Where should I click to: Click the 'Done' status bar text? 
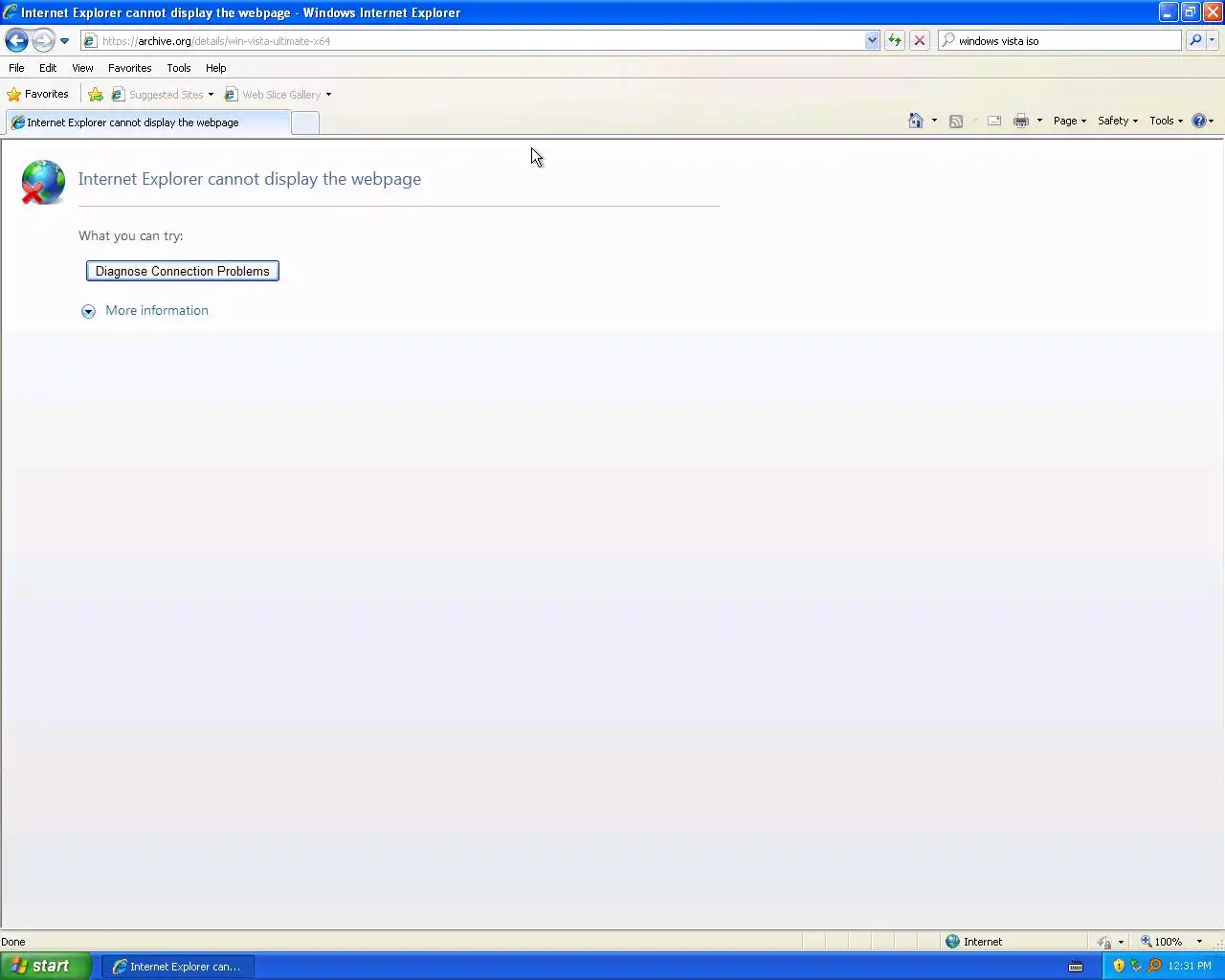pos(13,942)
